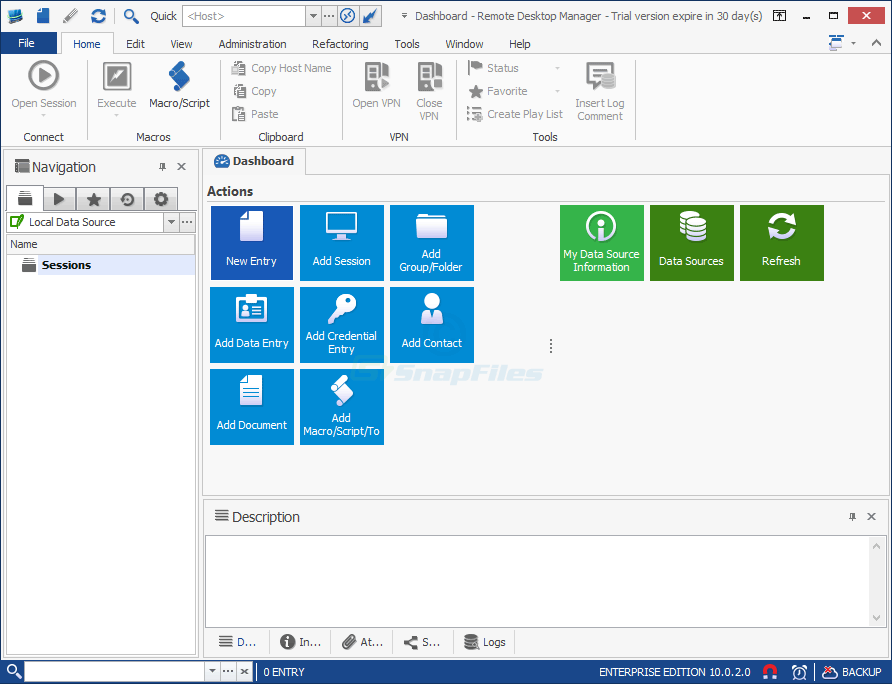Expand the Open Session dropdown arrow
Image resolution: width=892 pixels, height=684 pixels.
(43, 113)
